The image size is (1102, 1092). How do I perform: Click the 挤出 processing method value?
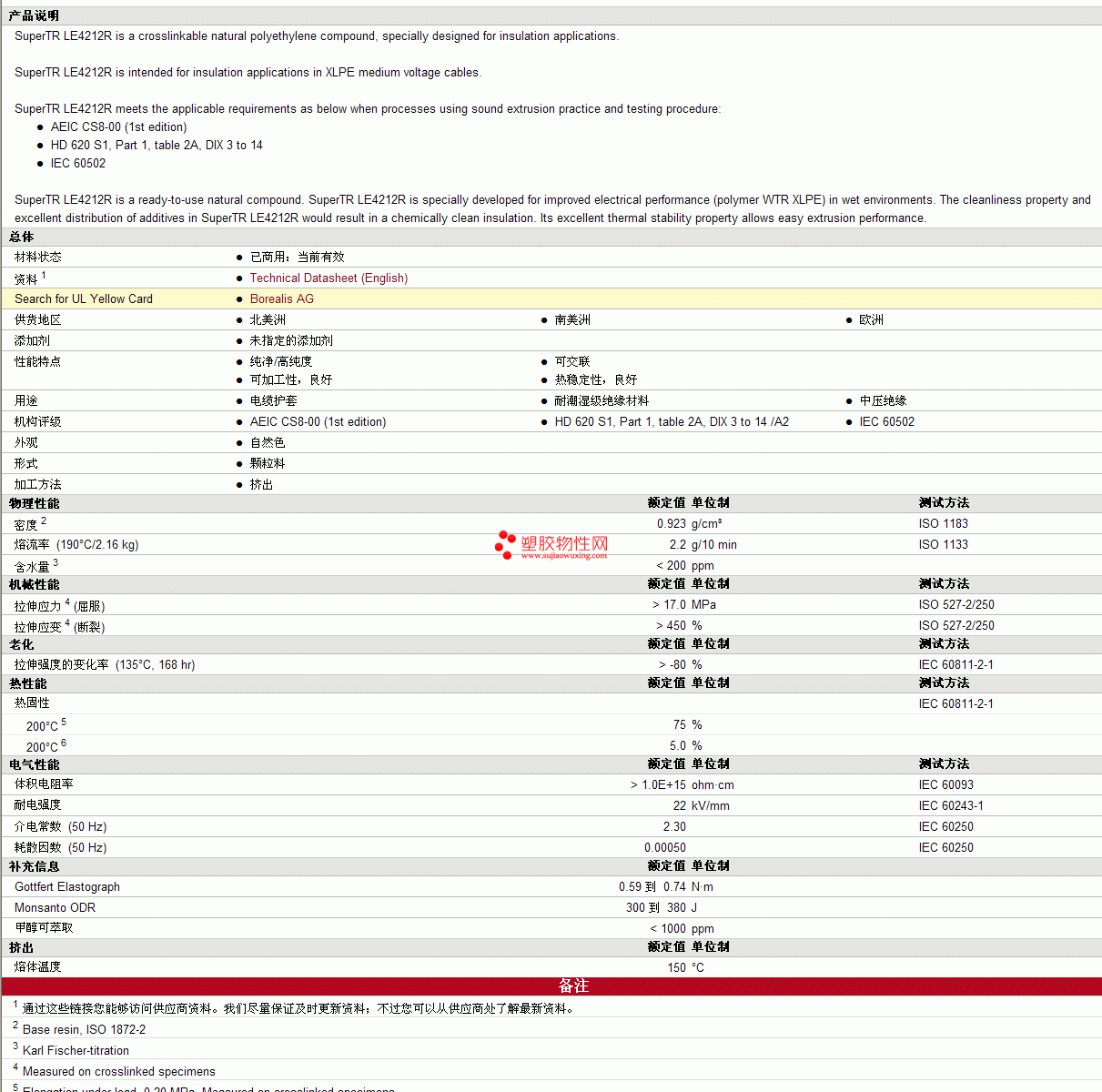[262, 485]
